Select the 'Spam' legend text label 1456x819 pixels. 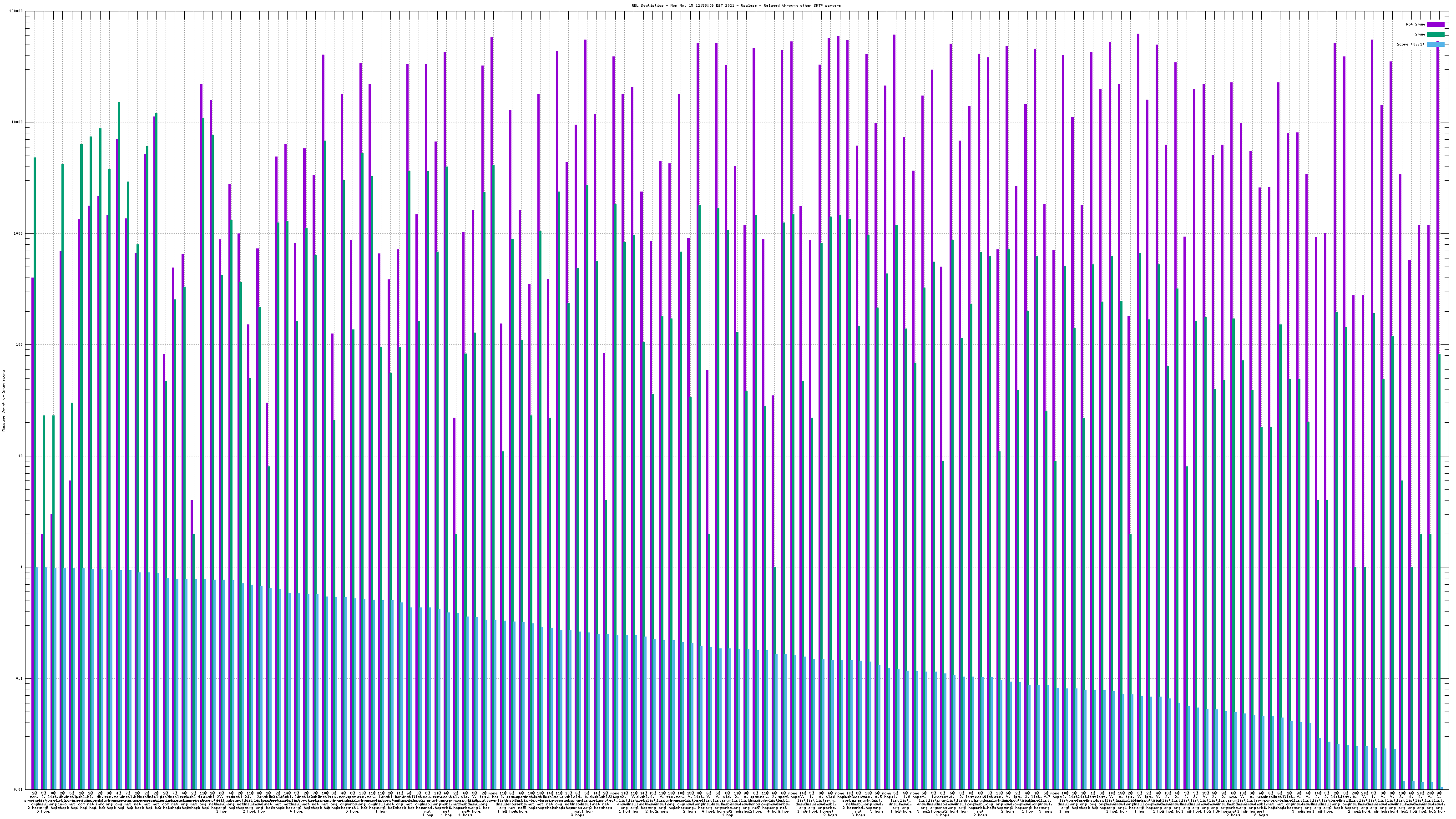[x=1420, y=35]
